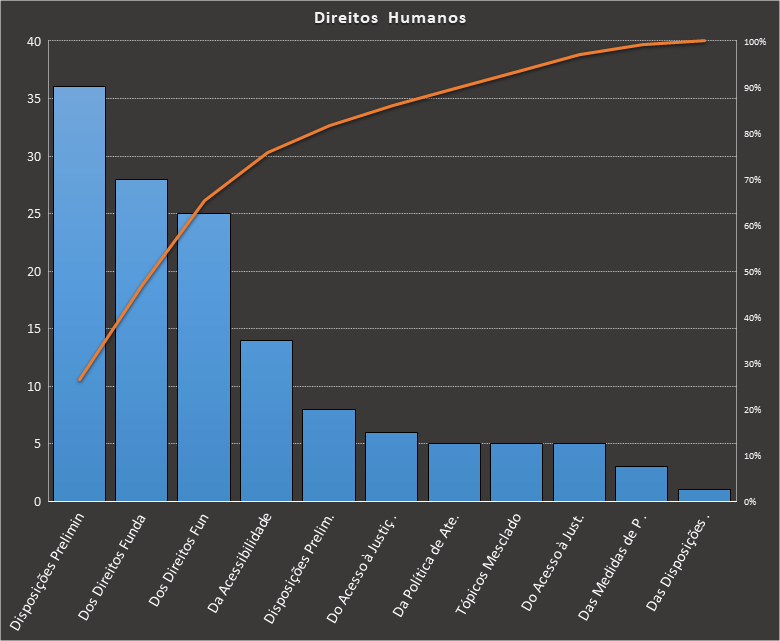Click the "Da Acessibilidade" bar
This screenshot has width=780, height=641.
tap(266, 420)
